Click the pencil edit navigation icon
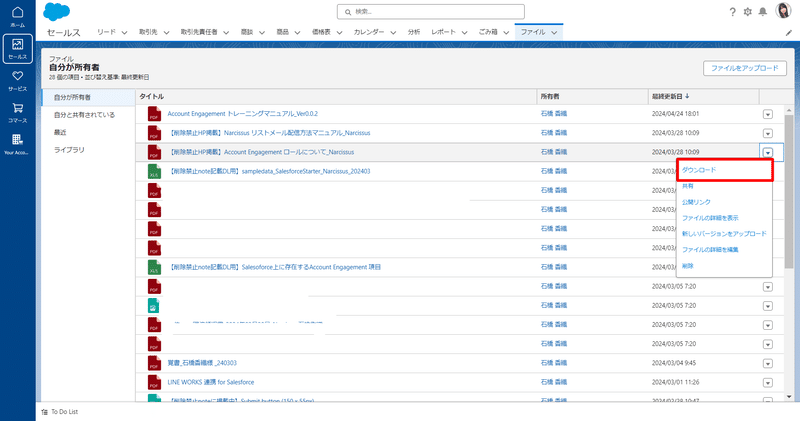 click(789, 33)
